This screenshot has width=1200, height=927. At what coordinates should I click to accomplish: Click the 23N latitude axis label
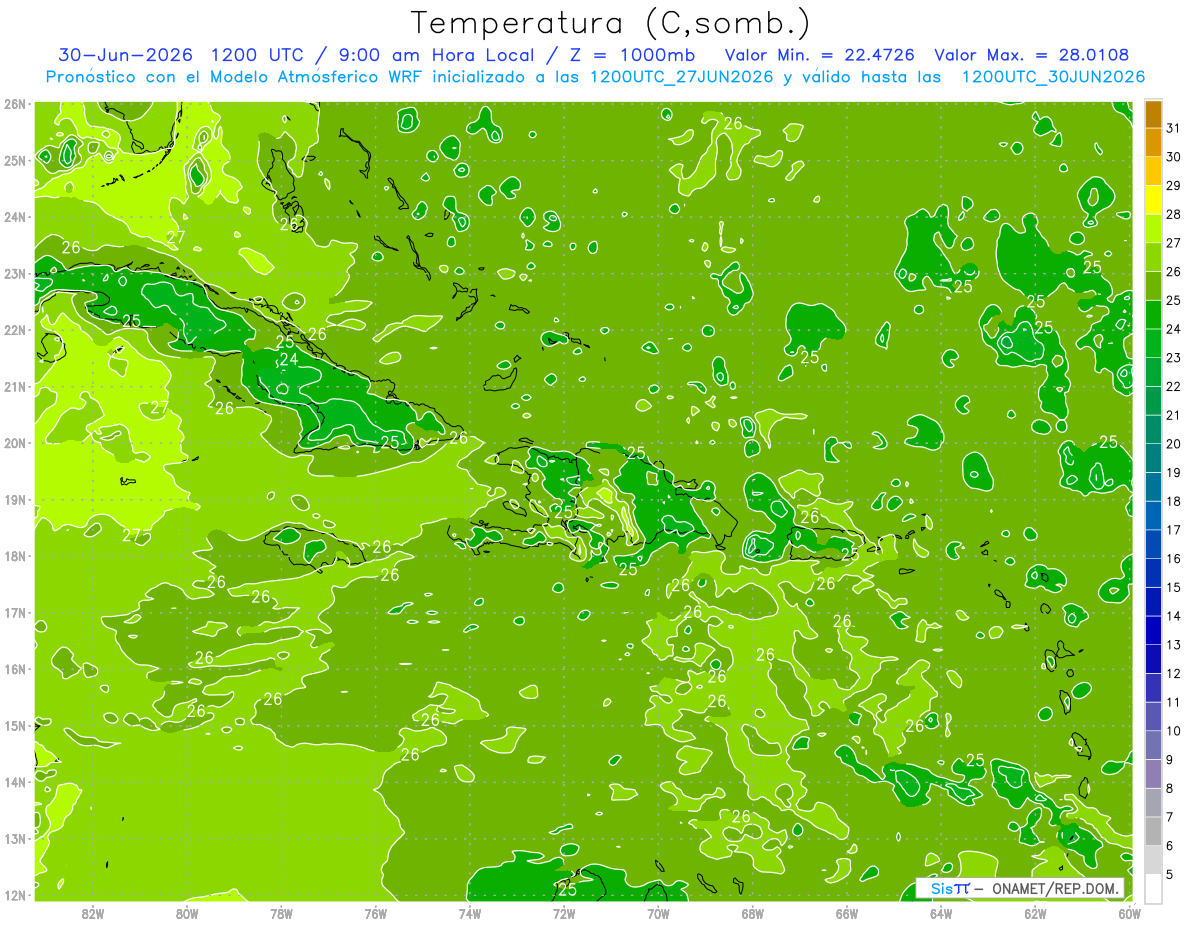click(14, 273)
